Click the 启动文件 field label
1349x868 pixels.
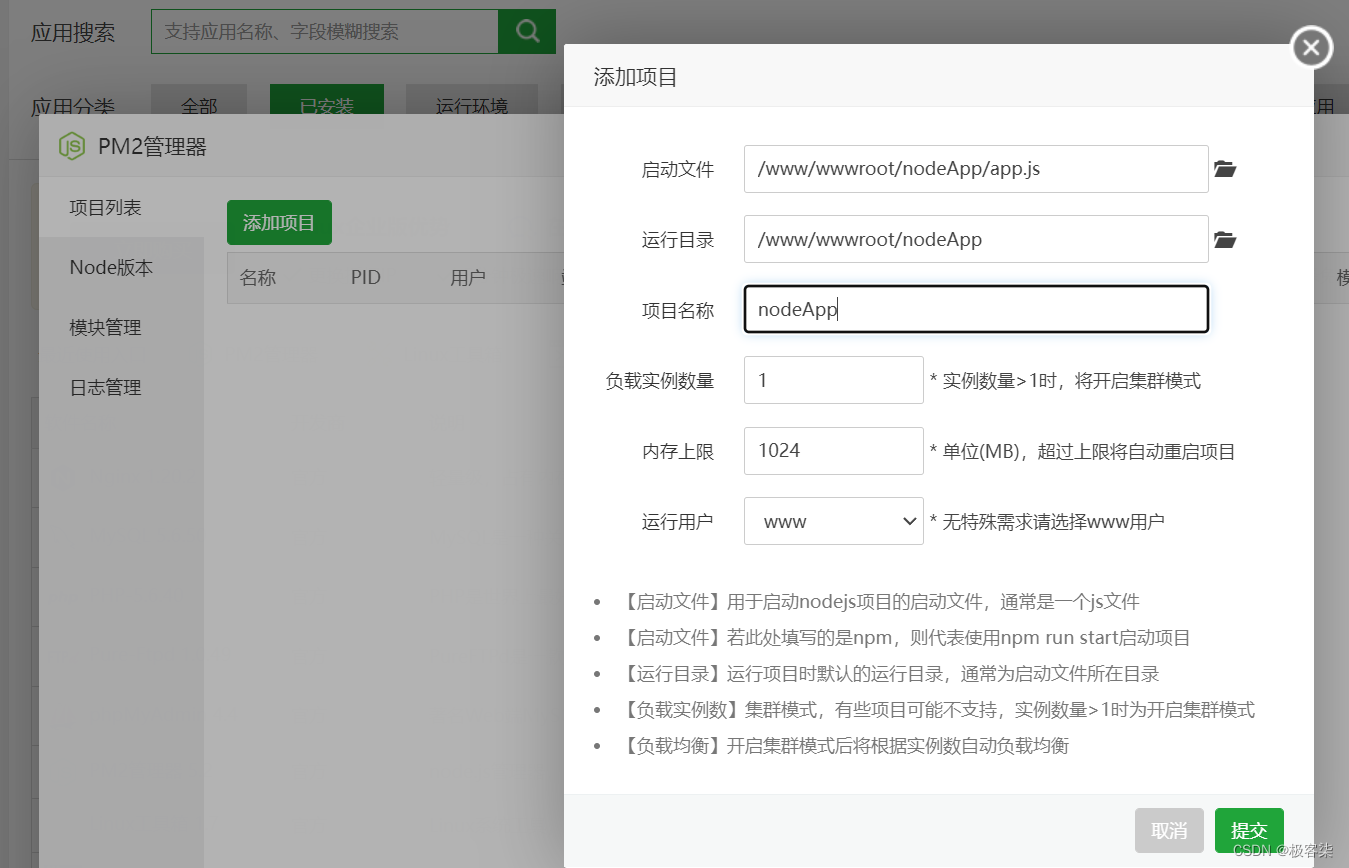(x=678, y=170)
